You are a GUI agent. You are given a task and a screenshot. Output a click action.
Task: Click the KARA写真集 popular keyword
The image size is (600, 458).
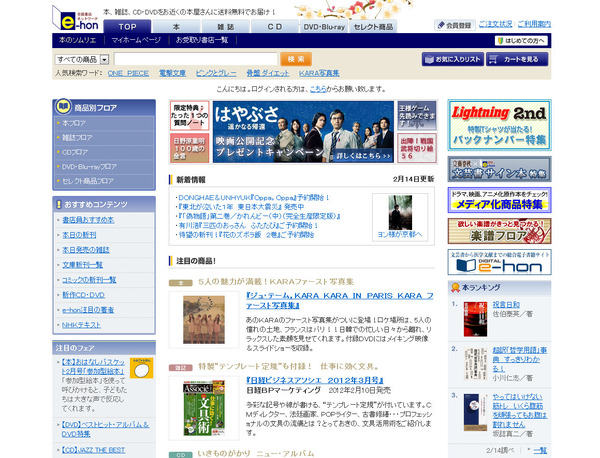click(319, 73)
